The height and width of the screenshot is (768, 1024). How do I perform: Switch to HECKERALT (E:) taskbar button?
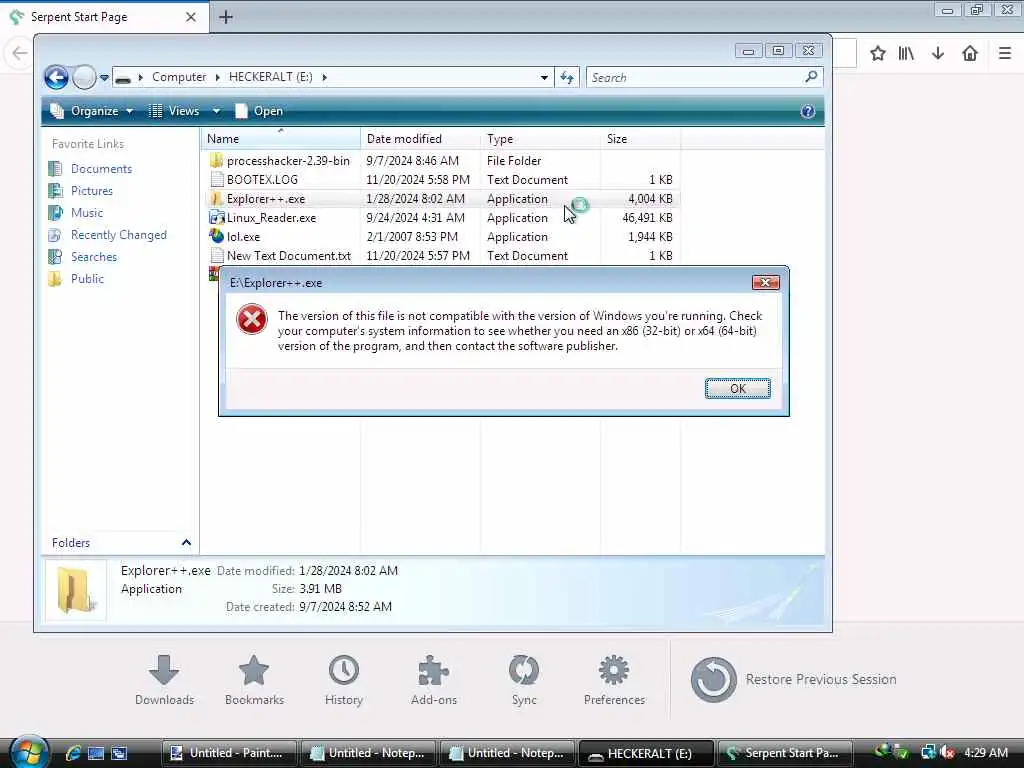point(647,753)
